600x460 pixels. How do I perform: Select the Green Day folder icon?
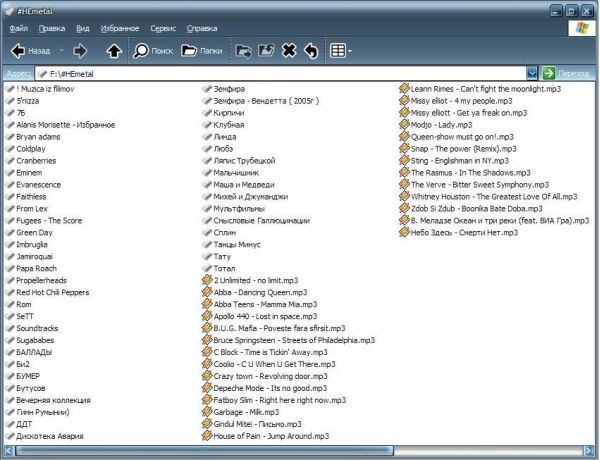pyautogui.click(x=10, y=232)
